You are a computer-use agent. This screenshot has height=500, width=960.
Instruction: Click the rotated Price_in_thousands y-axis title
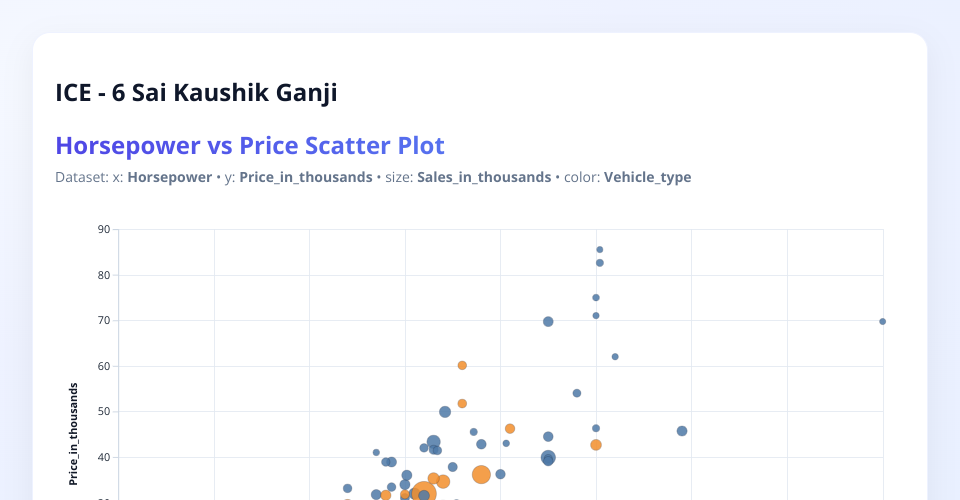75,433
